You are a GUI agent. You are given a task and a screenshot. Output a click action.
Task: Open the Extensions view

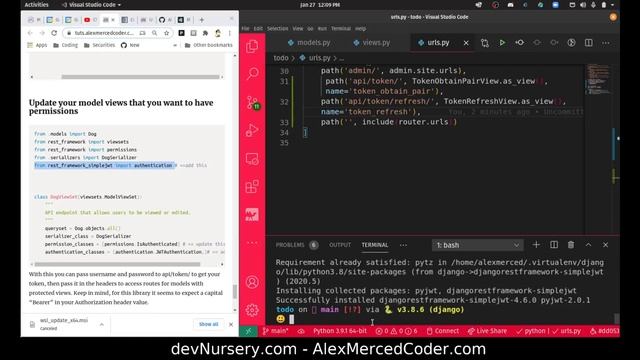pyautogui.click(x=252, y=187)
